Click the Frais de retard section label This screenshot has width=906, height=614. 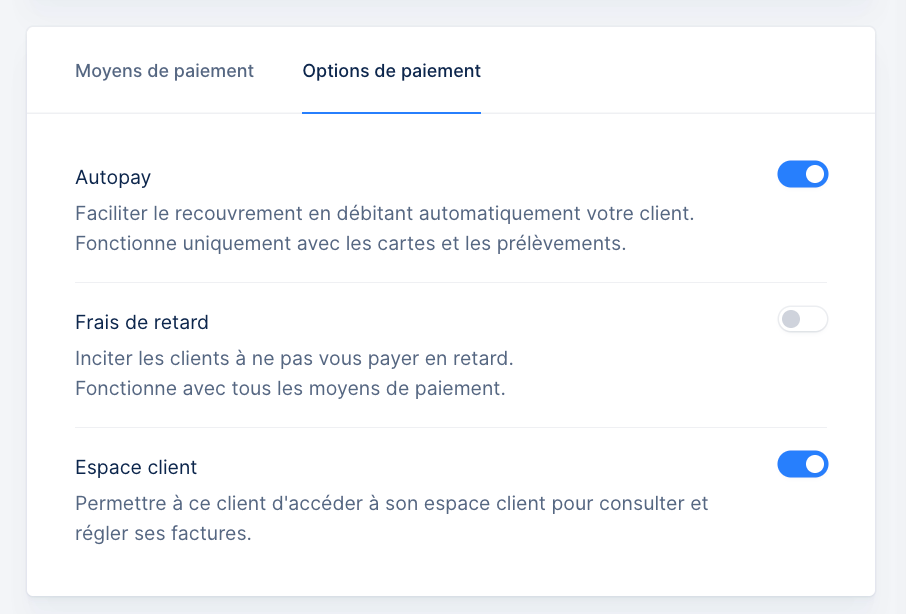pos(141,322)
